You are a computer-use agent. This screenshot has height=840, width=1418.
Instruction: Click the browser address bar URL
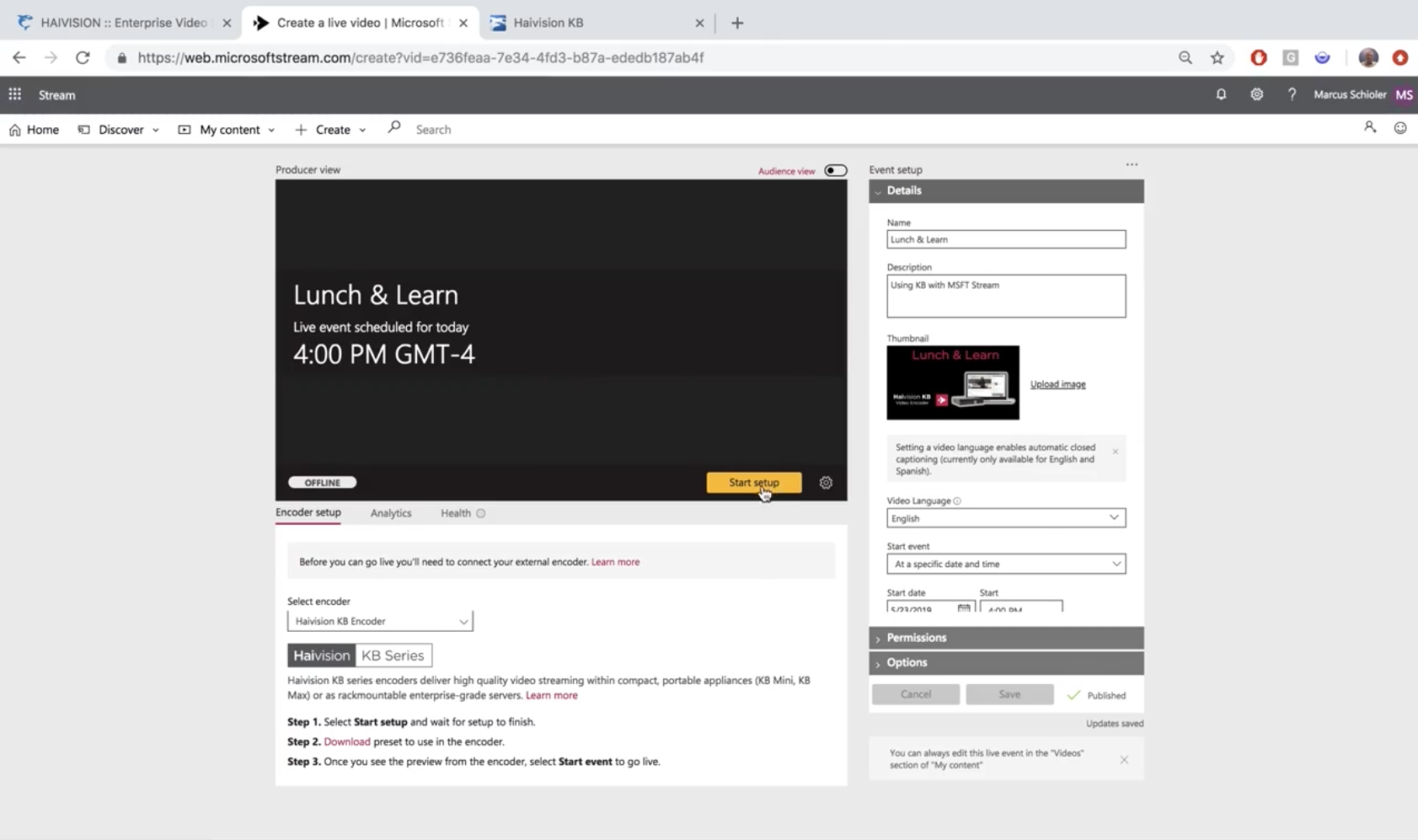click(420, 57)
